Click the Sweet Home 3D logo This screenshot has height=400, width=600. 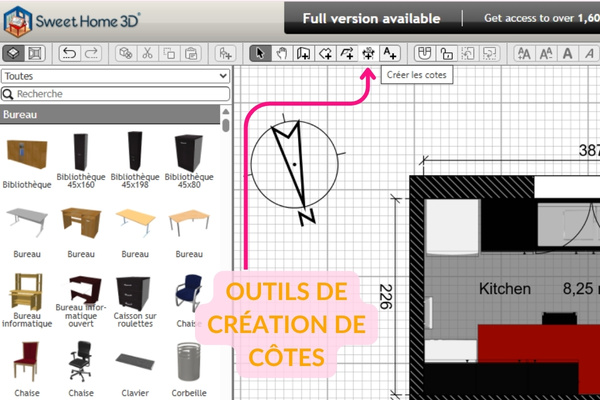tap(72, 21)
